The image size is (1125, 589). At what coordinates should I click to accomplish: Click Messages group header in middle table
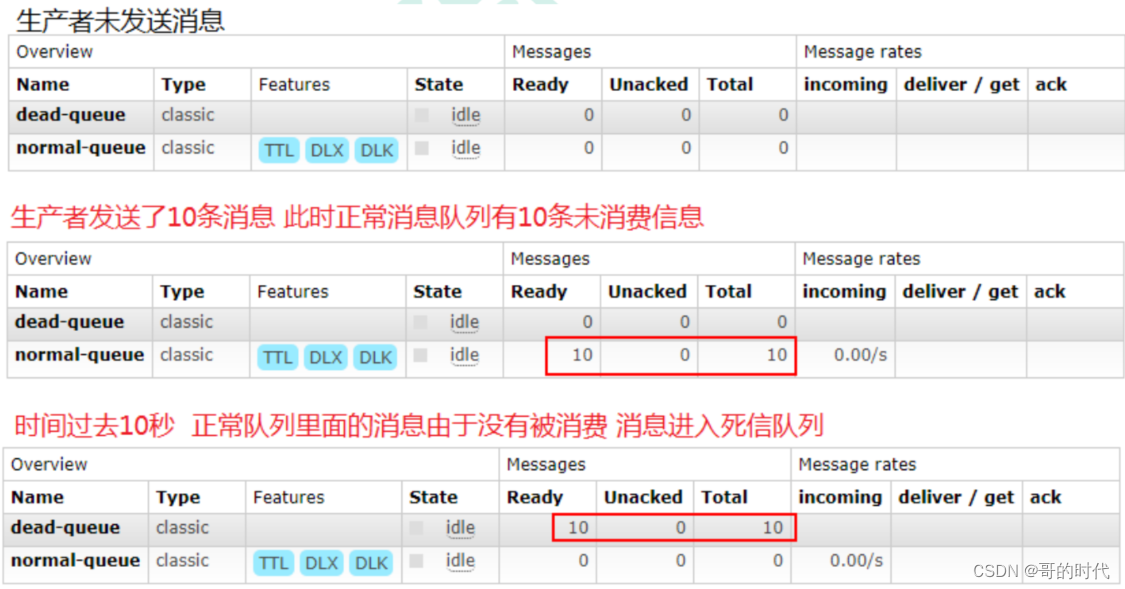tap(550, 258)
